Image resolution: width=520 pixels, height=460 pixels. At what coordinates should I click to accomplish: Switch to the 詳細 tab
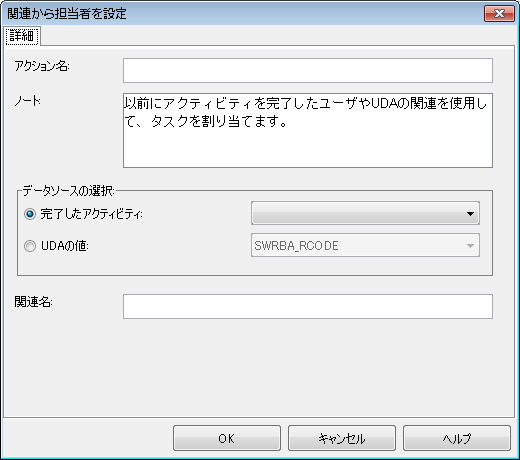[22, 36]
